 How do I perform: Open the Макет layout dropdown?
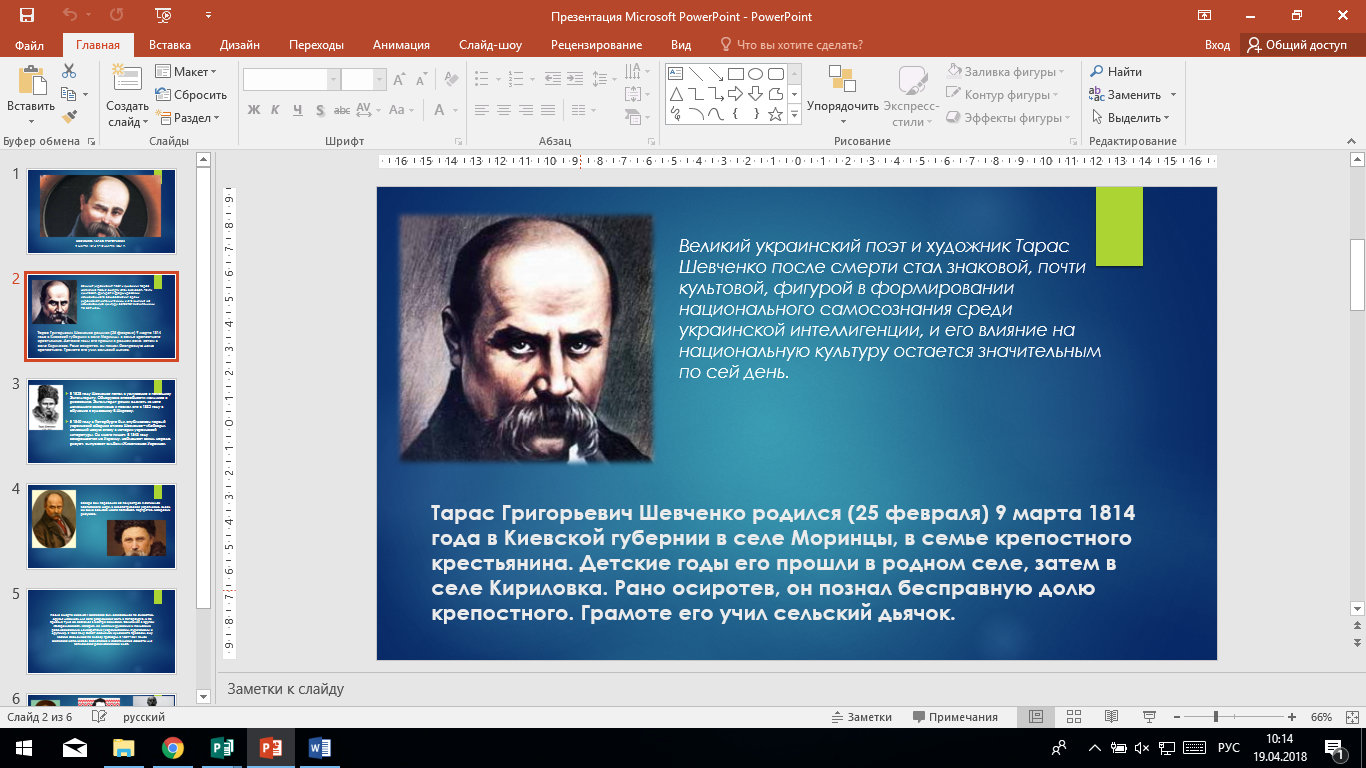(x=186, y=72)
